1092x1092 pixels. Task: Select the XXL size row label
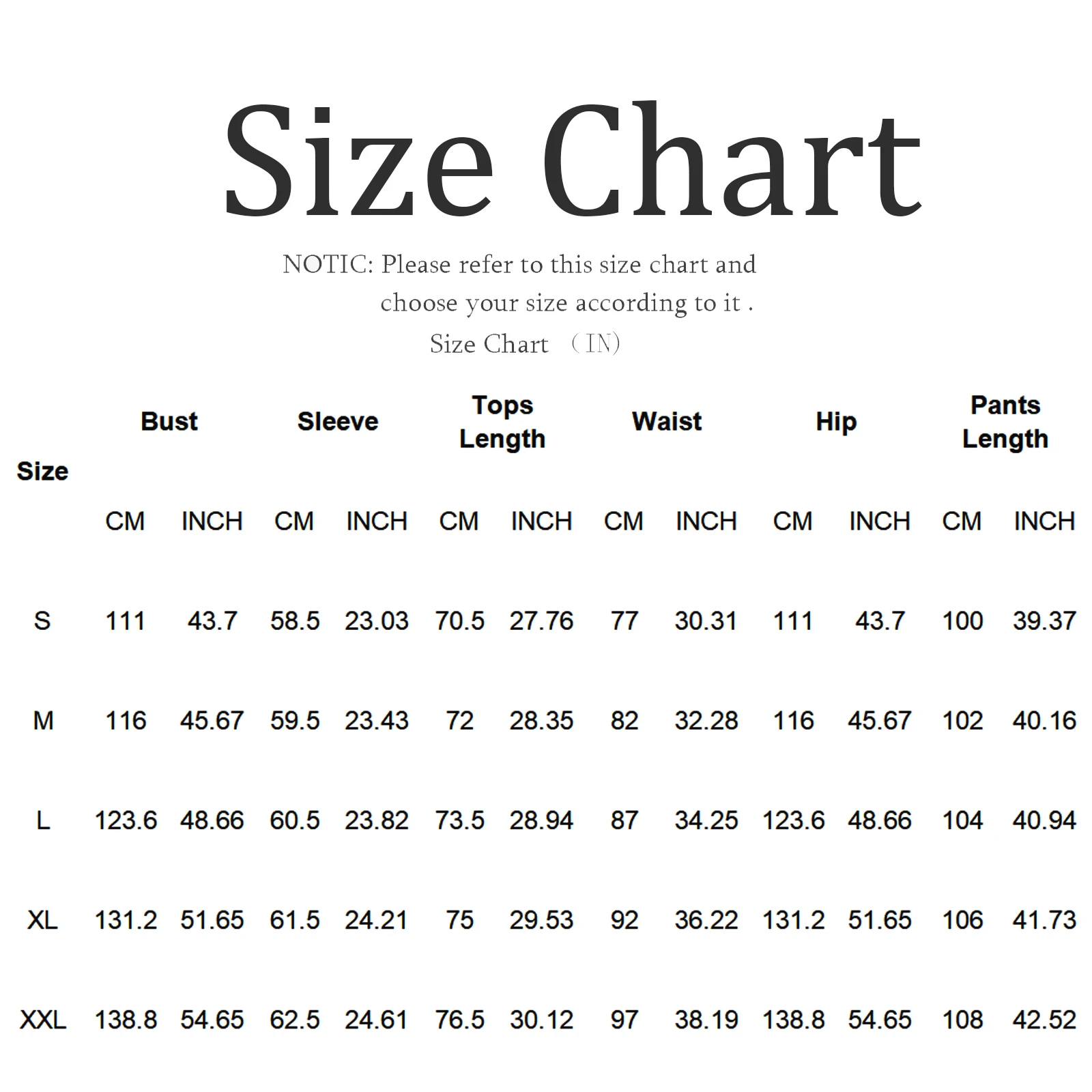tap(42, 1020)
